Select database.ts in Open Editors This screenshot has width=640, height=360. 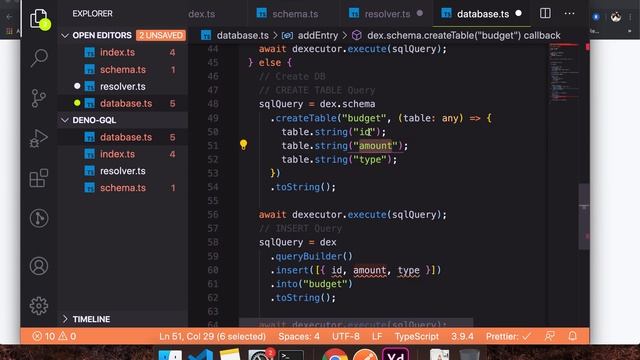point(122,103)
